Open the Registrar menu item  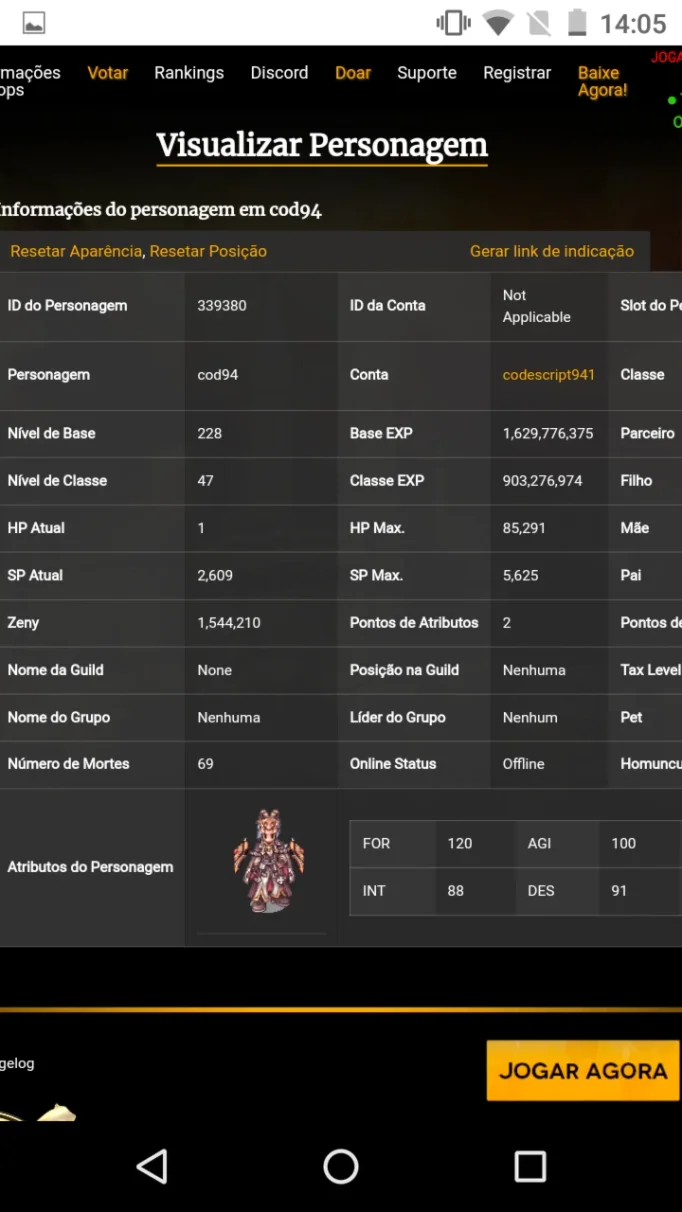pos(517,73)
